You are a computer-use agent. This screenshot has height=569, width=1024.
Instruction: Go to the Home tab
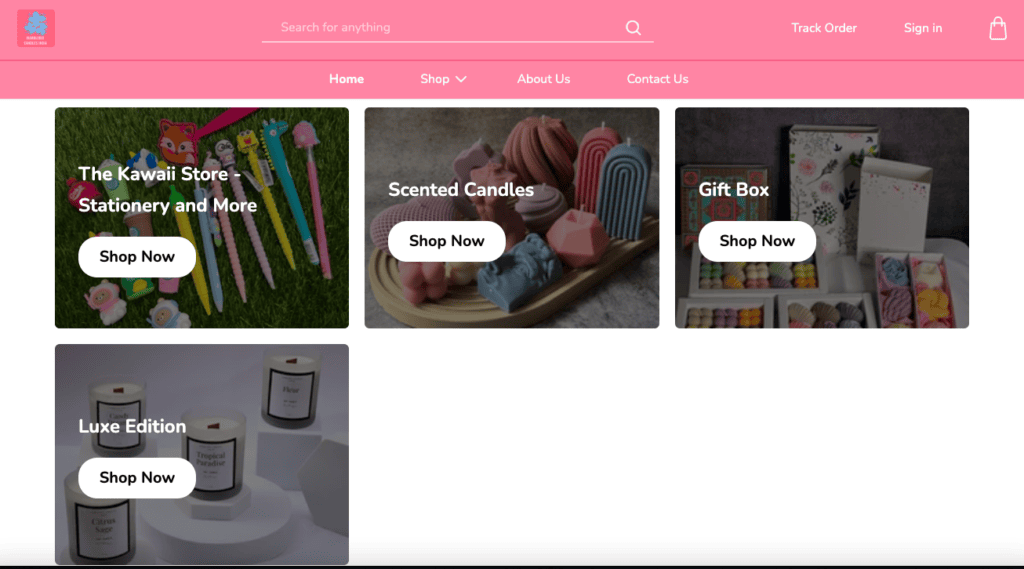(346, 79)
